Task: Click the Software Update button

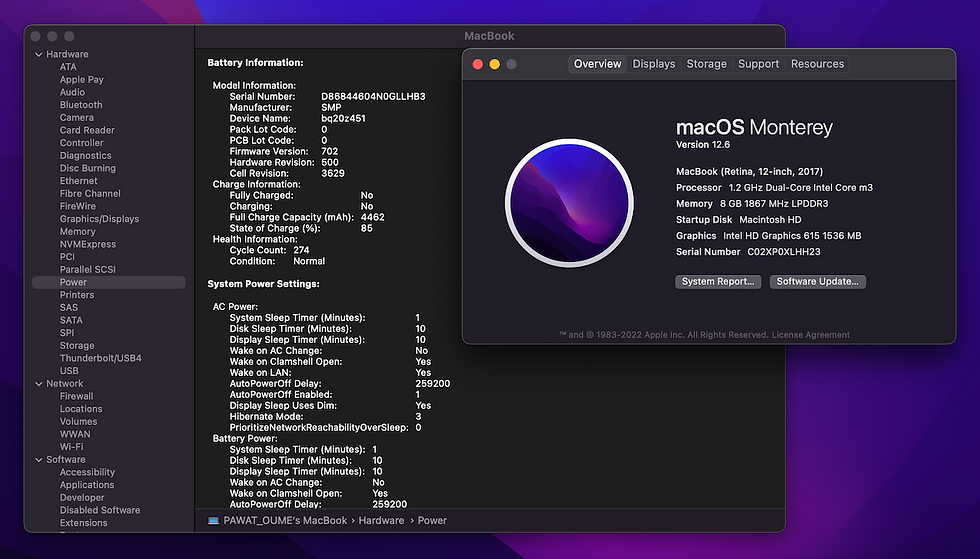Action: [x=818, y=282]
